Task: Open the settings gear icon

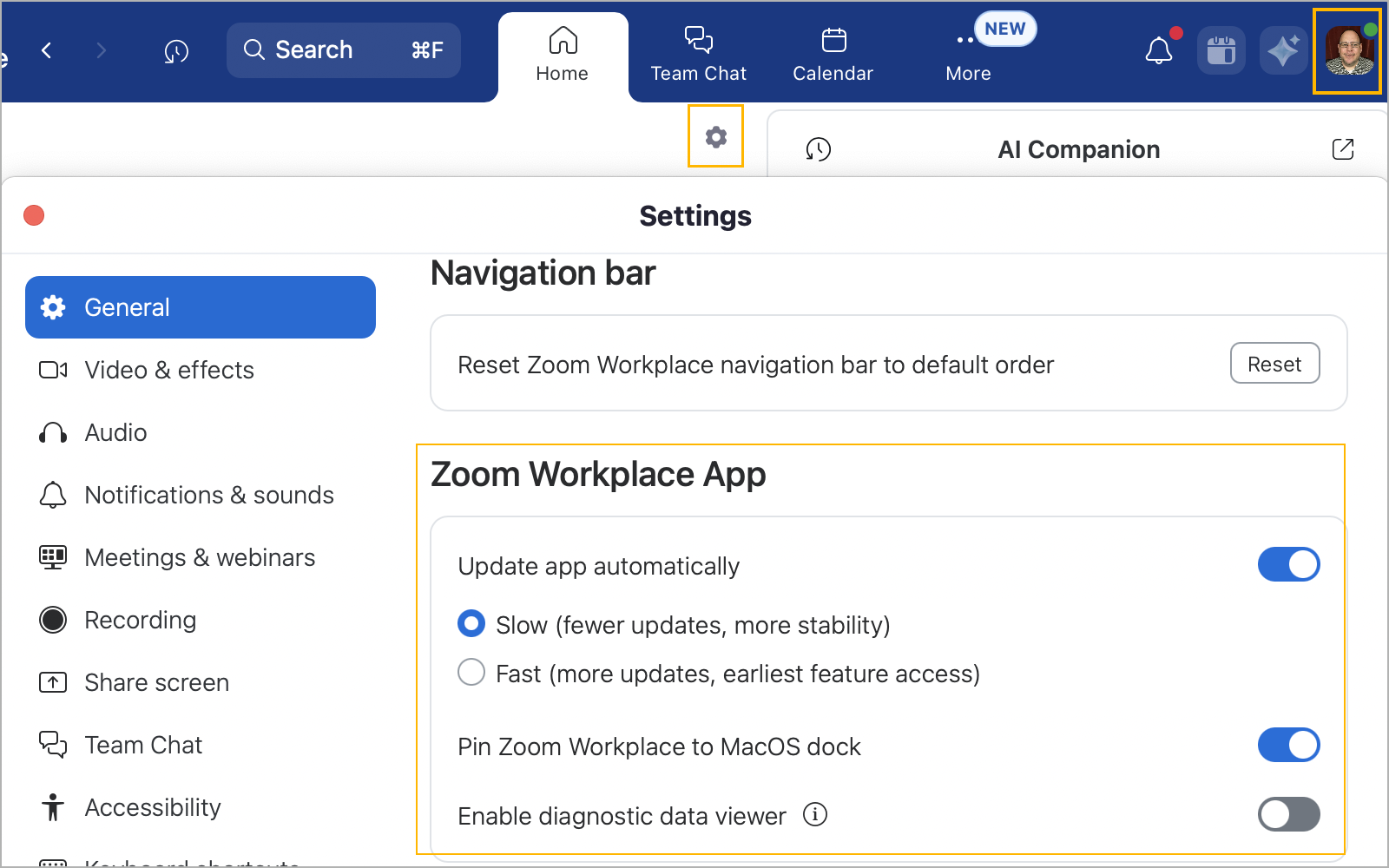Action: (x=715, y=136)
